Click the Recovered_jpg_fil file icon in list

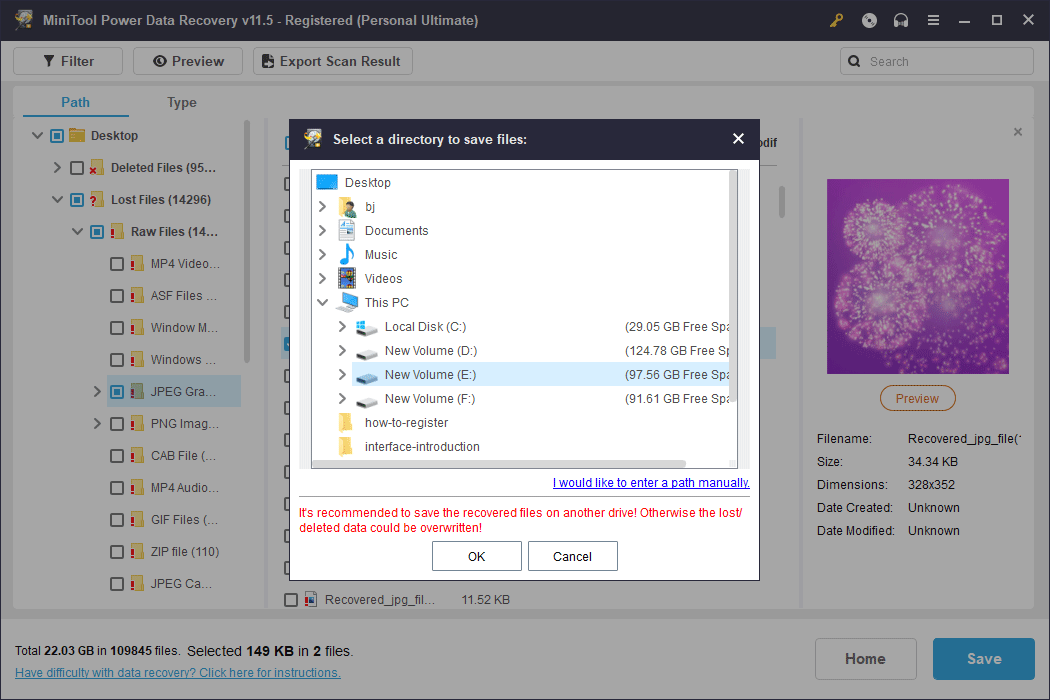(311, 599)
